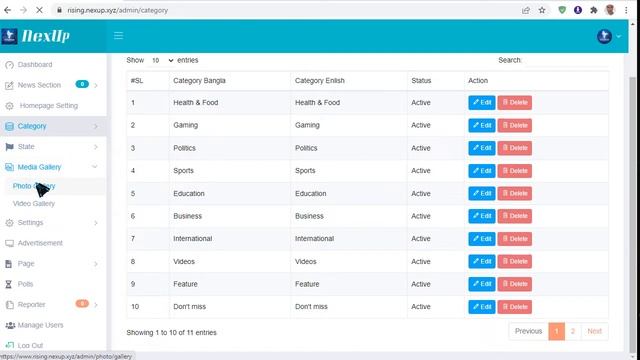Open Manage Users in sidebar
The height and width of the screenshot is (360, 640).
[x=40, y=325]
